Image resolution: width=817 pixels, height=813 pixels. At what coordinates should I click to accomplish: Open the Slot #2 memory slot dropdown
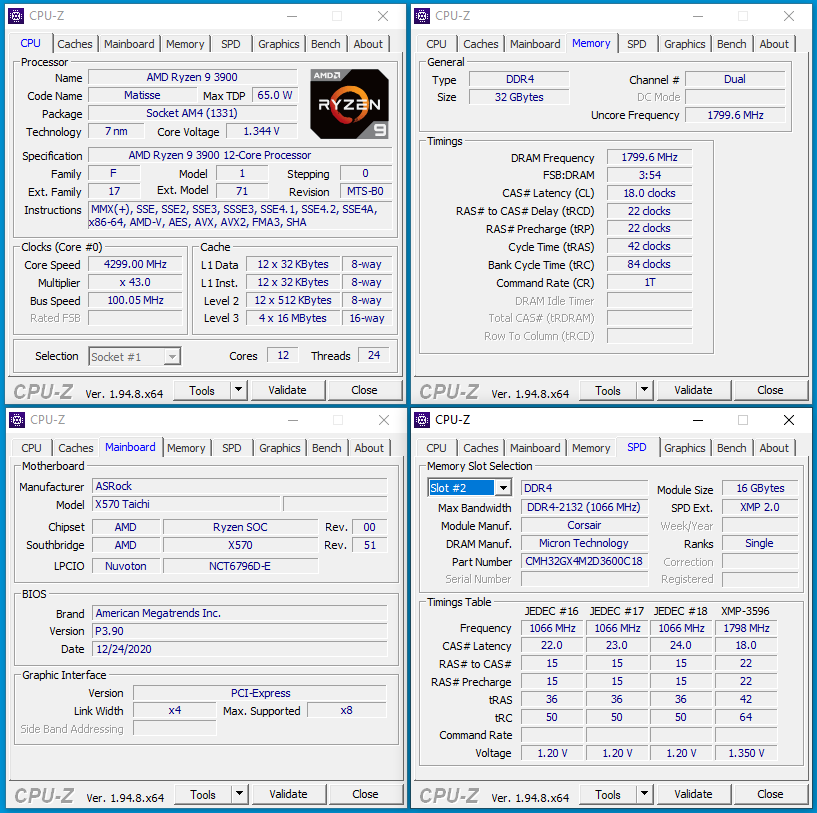coord(503,488)
